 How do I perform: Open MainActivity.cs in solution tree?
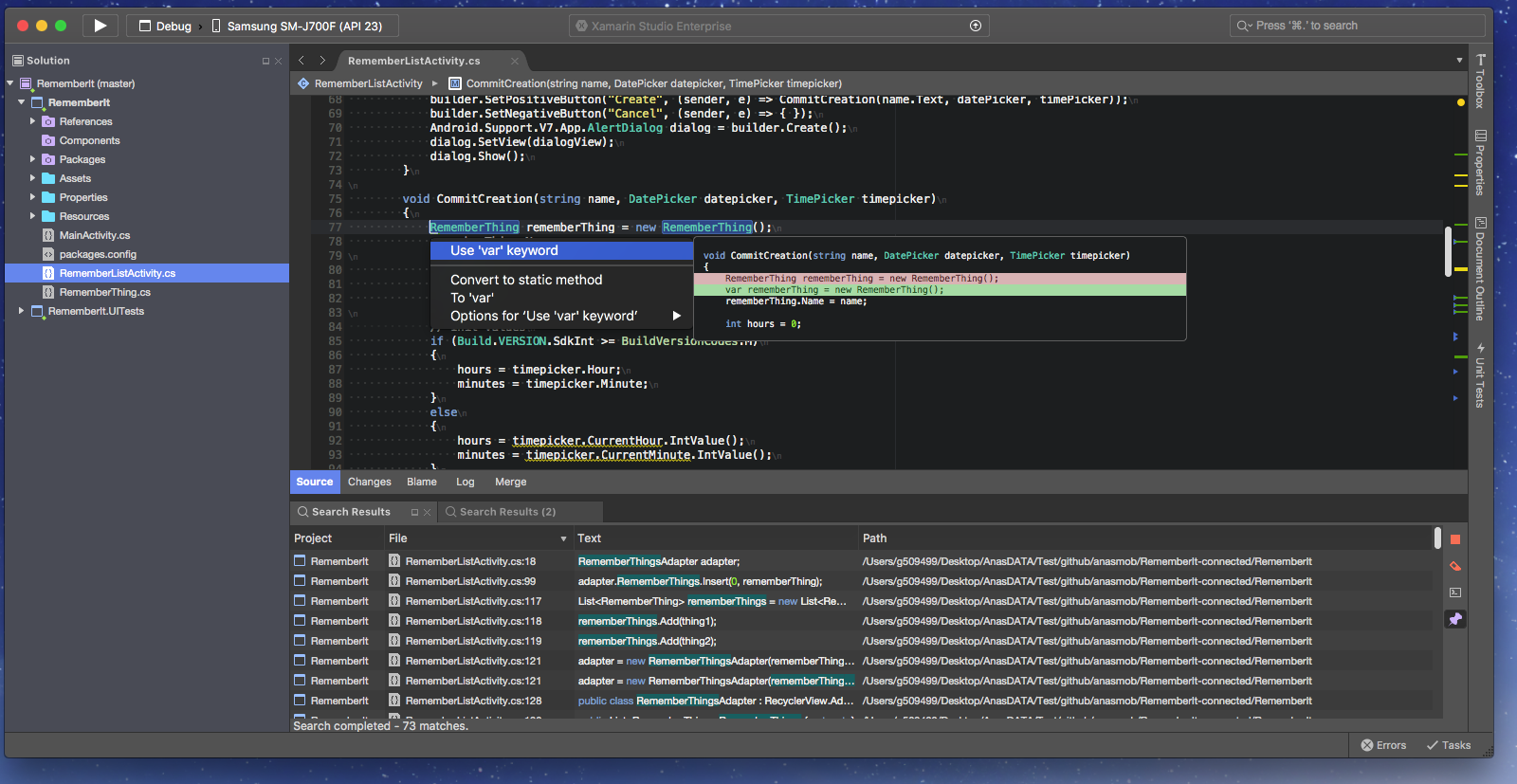click(x=95, y=235)
